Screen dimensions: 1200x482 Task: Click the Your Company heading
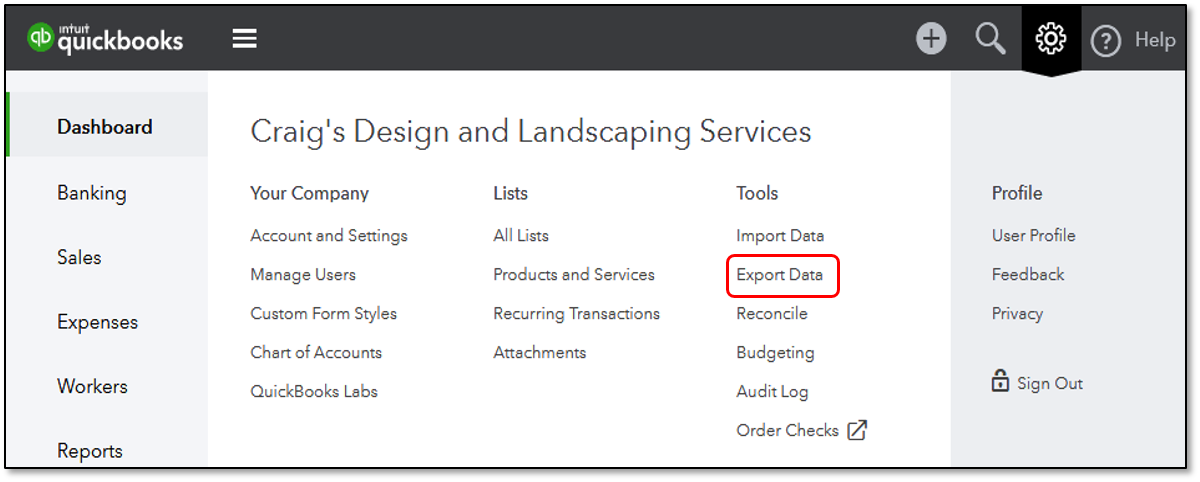tap(310, 193)
